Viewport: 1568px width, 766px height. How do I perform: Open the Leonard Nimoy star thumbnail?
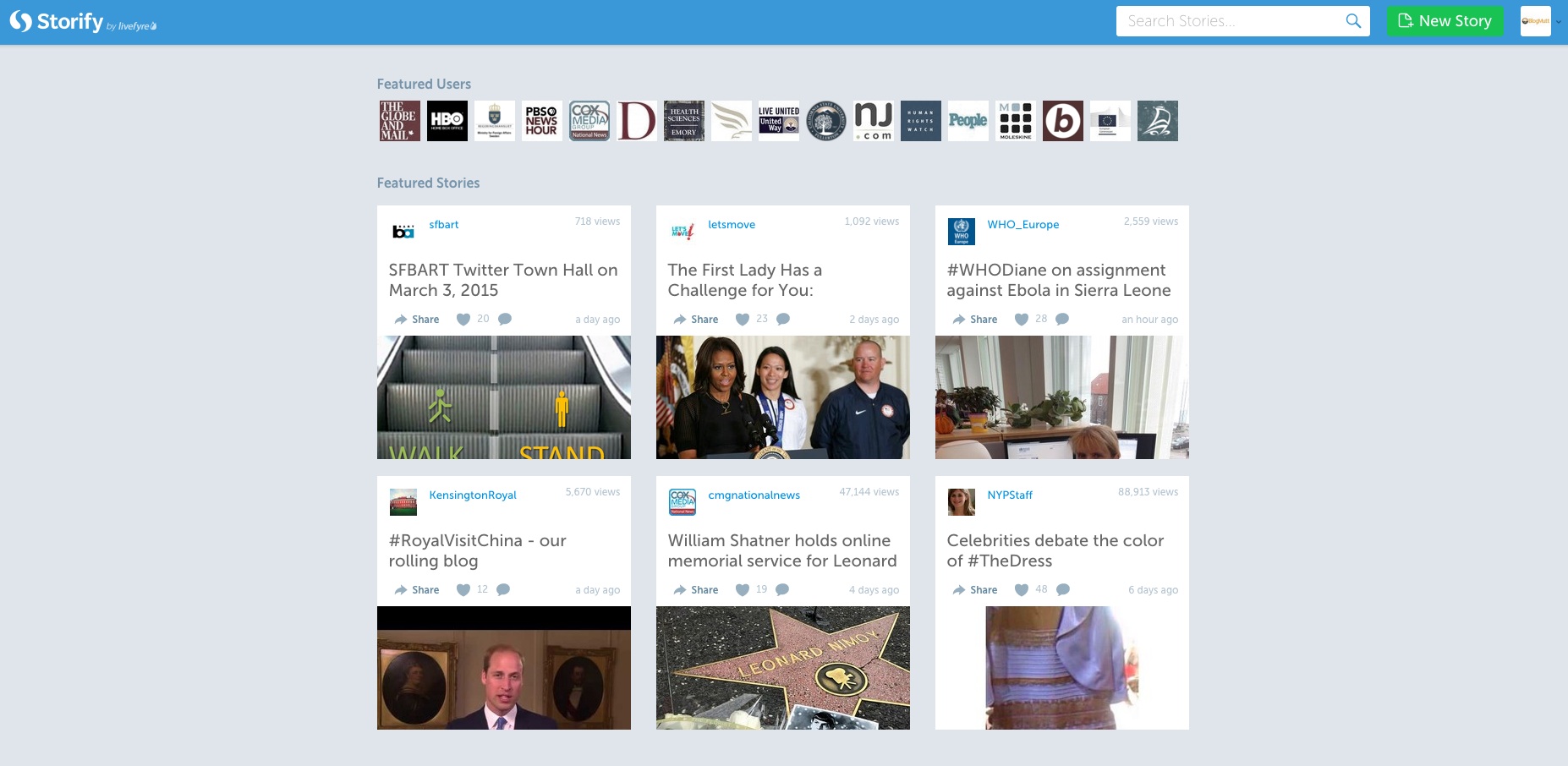[783, 668]
